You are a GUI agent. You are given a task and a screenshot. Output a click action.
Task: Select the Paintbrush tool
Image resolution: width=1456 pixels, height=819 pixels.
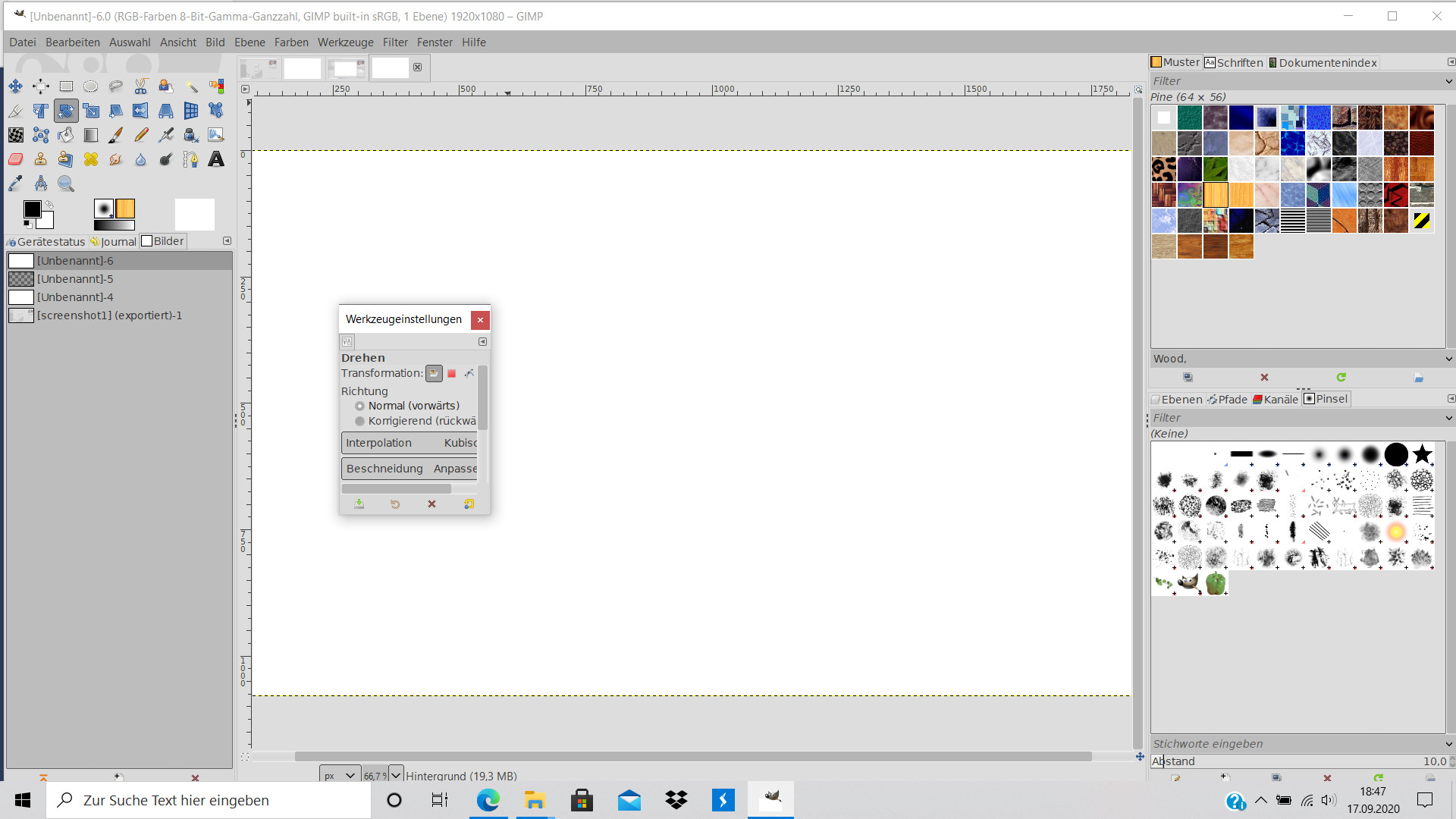tap(116, 135)
